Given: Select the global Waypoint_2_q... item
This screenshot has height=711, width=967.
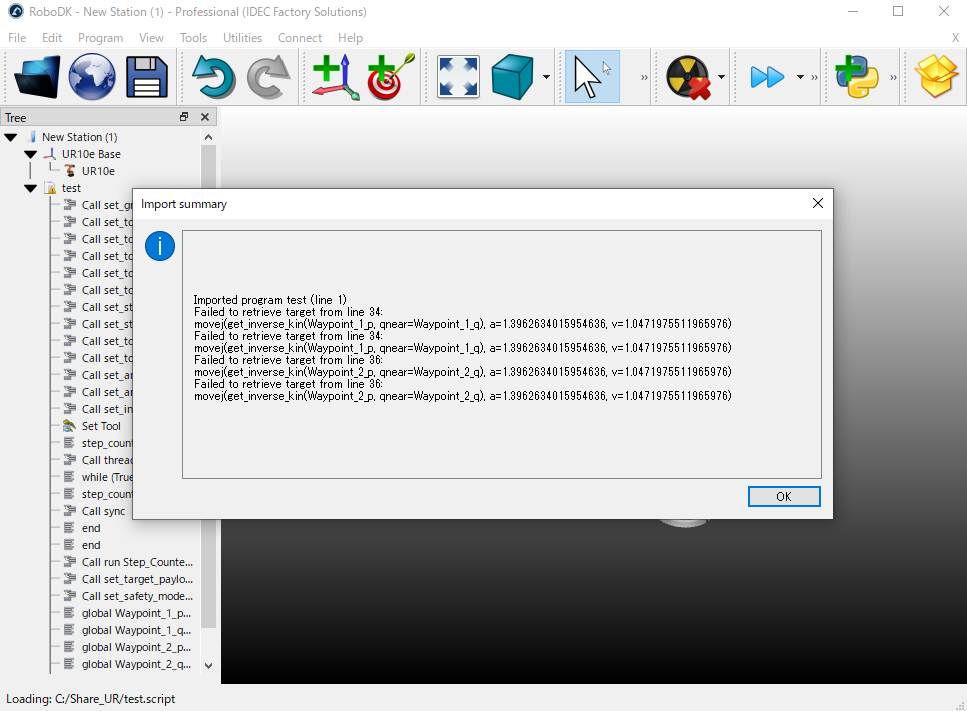Looking at the screenshot, I should tap(136, 664).
